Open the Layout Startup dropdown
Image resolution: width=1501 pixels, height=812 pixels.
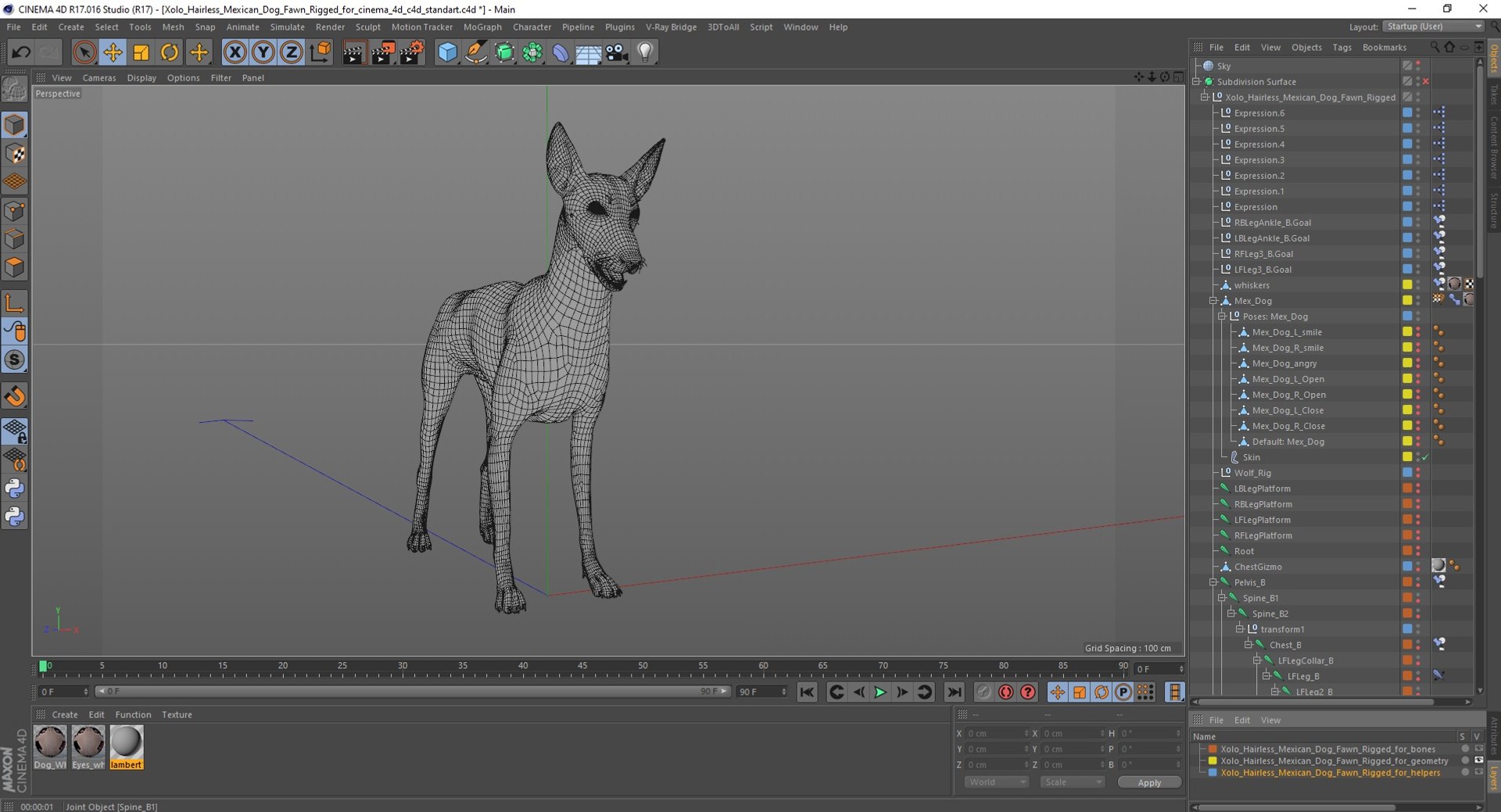pos(1433,27)
